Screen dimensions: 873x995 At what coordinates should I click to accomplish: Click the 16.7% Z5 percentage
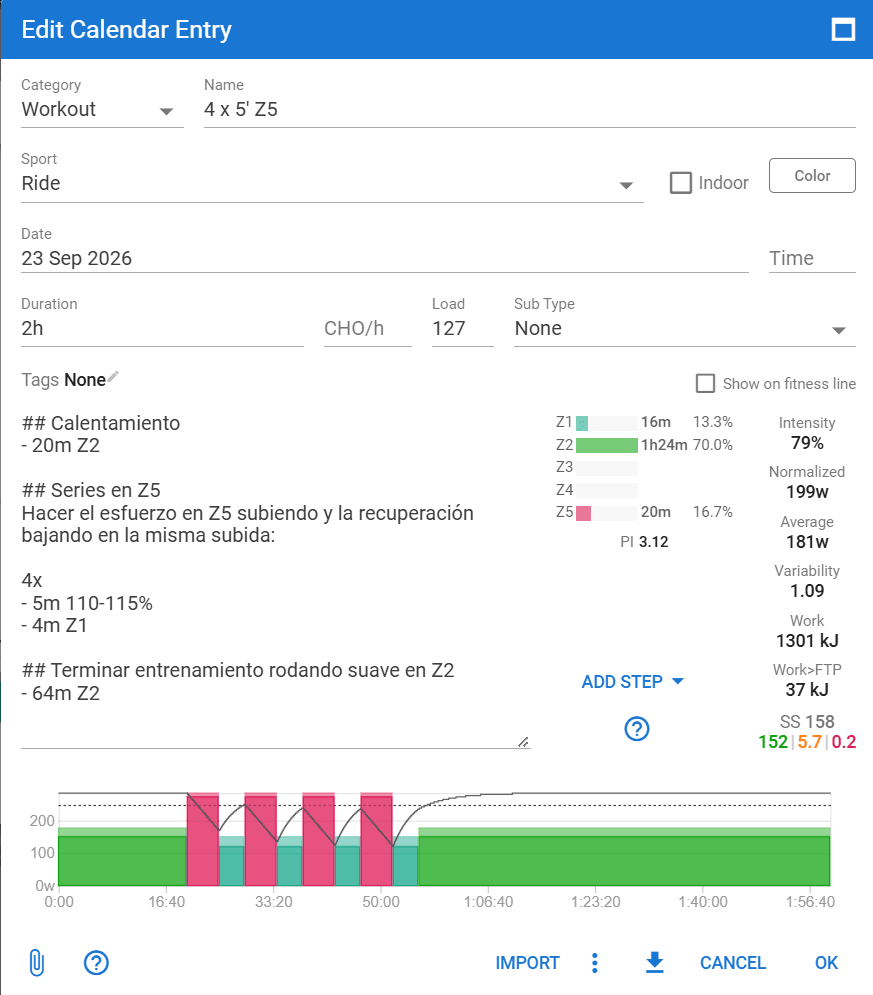712,512
